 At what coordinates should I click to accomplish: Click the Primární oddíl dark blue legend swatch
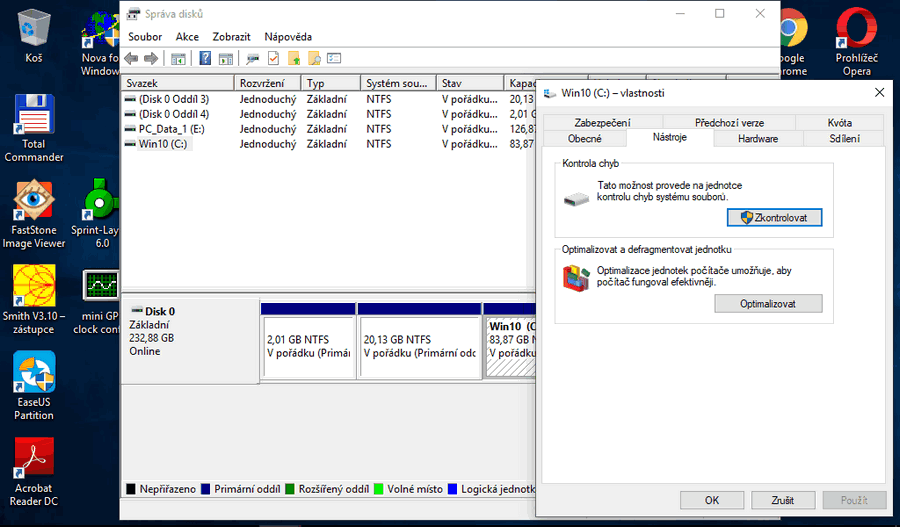(x=206, y=490)
